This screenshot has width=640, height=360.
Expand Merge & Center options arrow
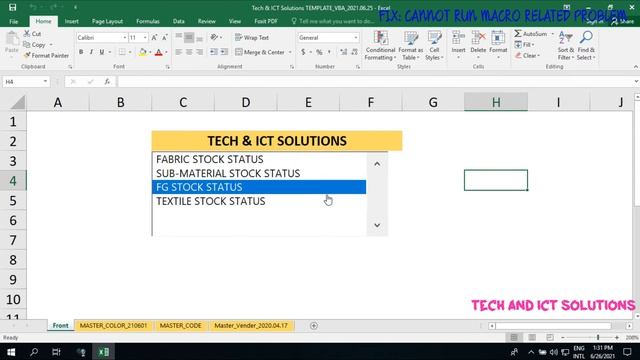click(x=290, y=52)
